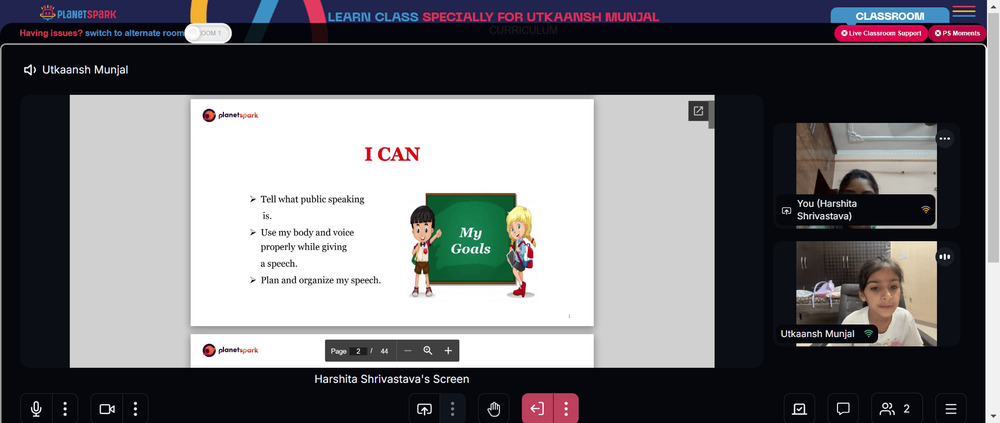Viewport: 1000px width, 423px height.
Task: Click the share screen icon
Action: 424,409
